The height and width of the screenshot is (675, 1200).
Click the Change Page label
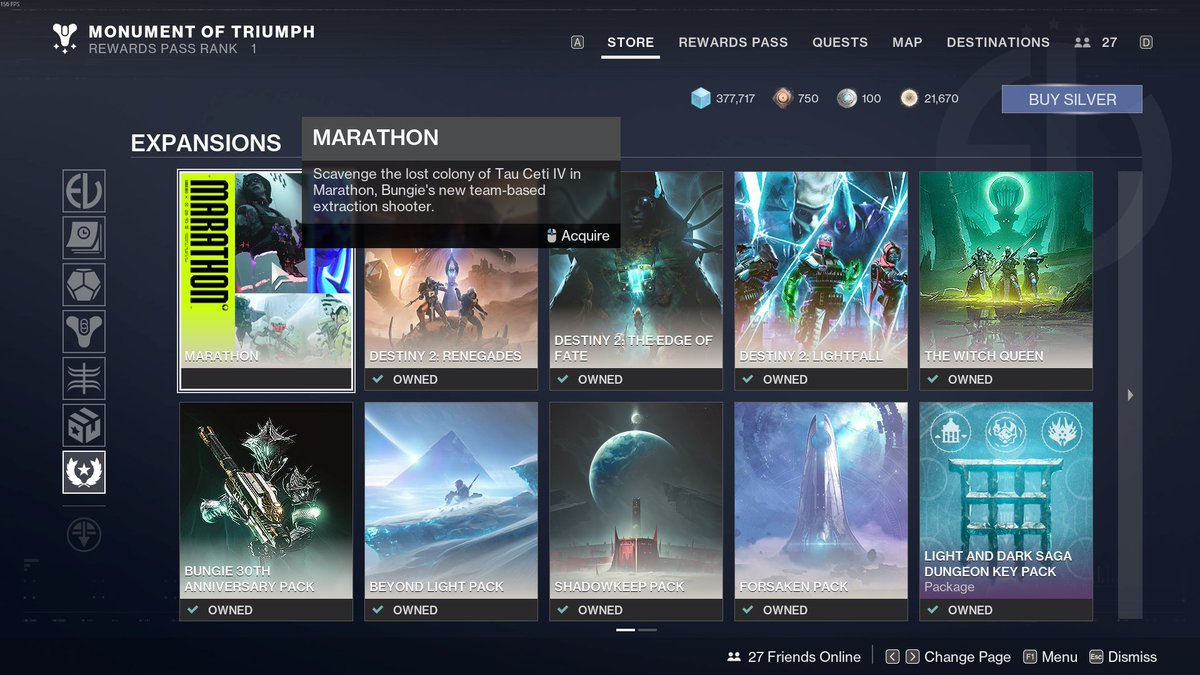[x=967, y=657]
